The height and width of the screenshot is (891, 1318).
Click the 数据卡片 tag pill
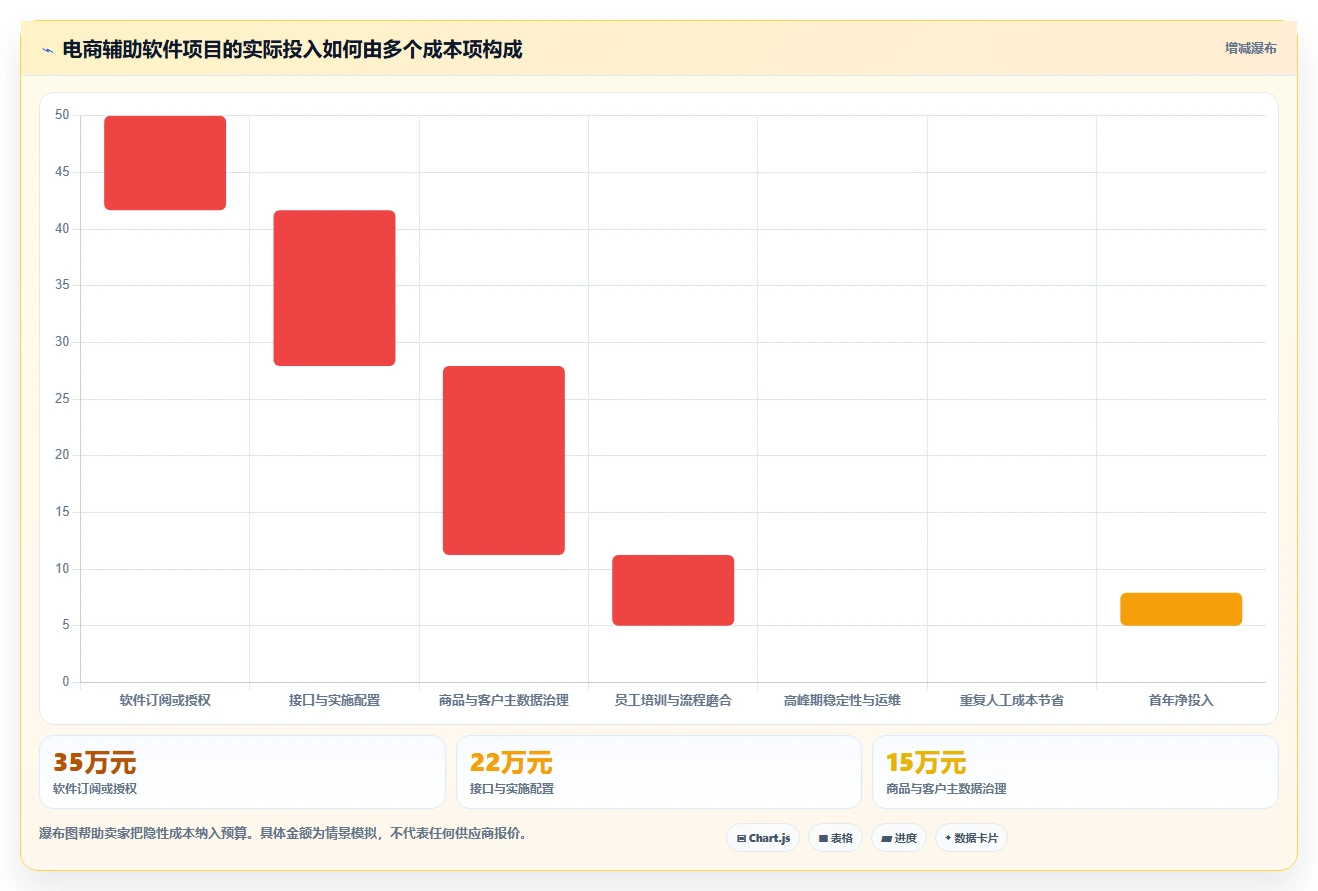pos(971,838)
